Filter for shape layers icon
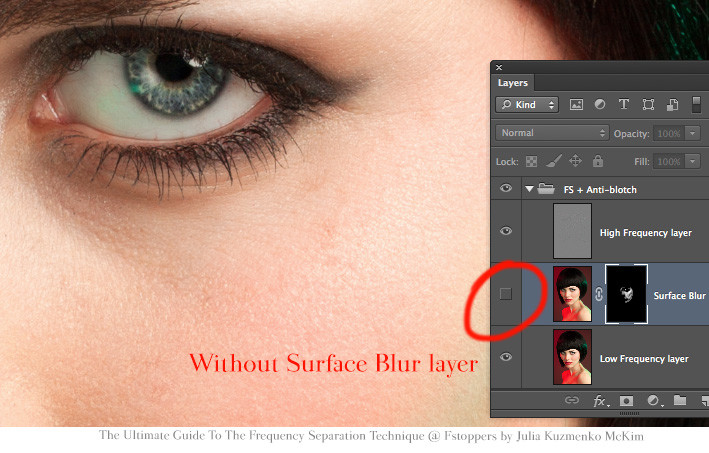 click(x=648, y=104)
